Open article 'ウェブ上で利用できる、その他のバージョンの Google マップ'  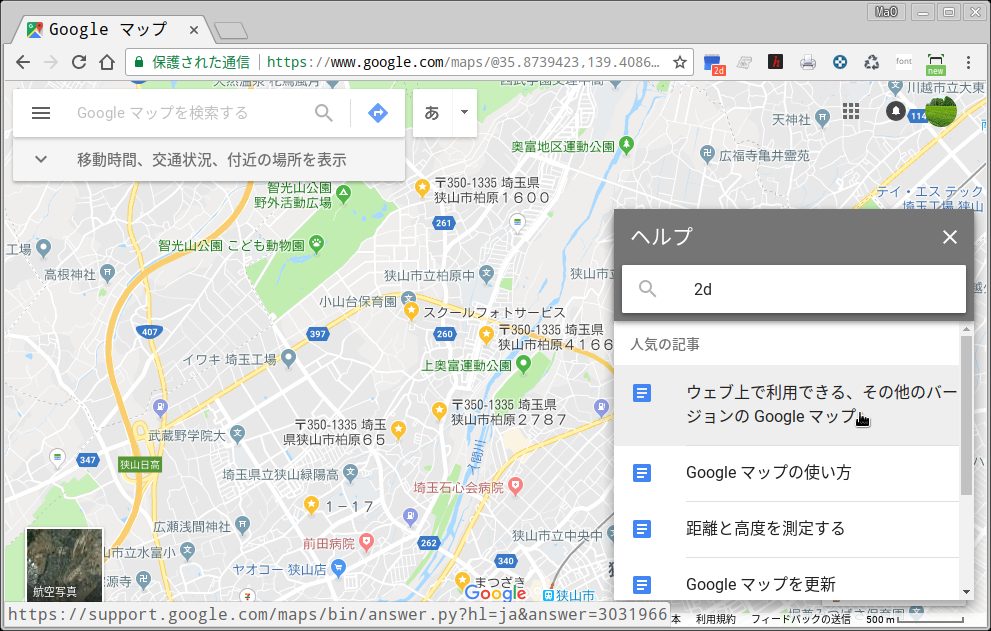click(787, 405)
